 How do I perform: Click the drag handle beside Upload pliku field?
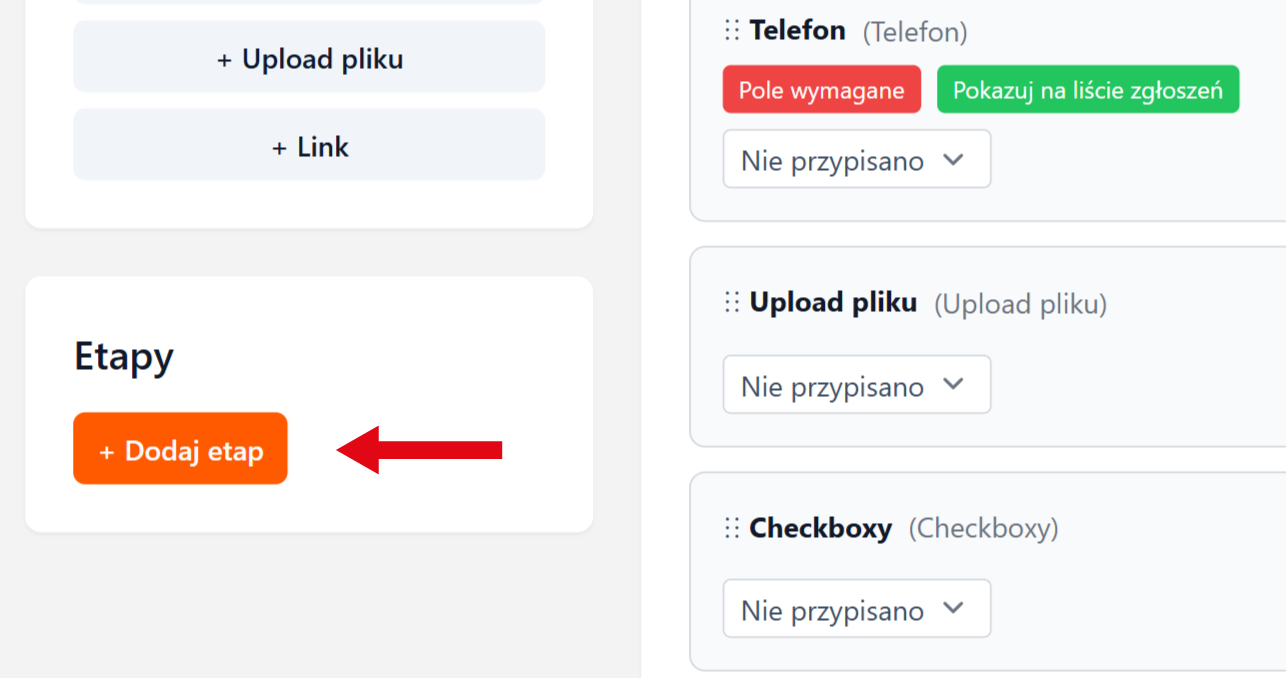click(x=732, y=303)
